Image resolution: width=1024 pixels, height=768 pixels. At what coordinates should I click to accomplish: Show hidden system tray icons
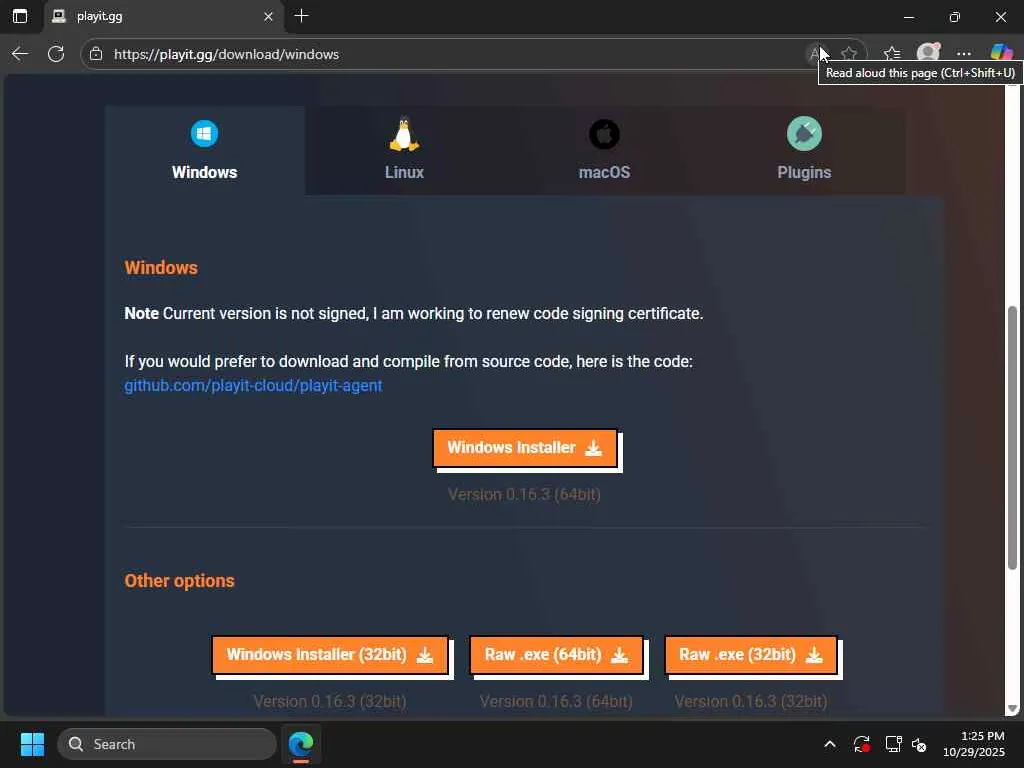830,744
